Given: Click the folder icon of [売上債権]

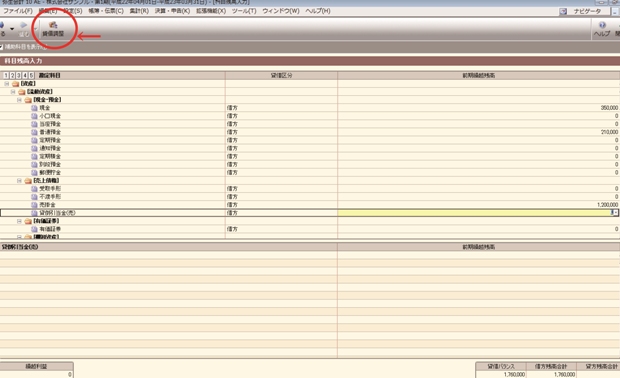Looking at the screenshot, I should pos(28,181).
